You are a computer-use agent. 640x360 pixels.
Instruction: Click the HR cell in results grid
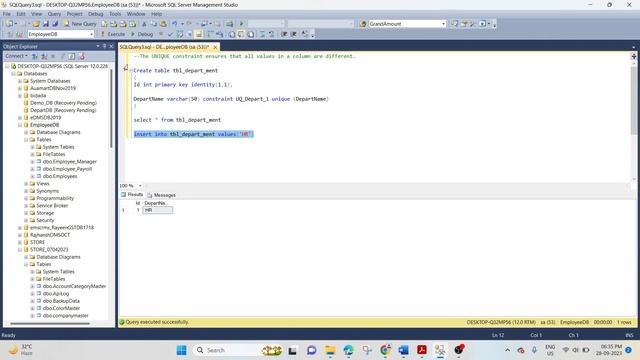(x=158, y=210)
